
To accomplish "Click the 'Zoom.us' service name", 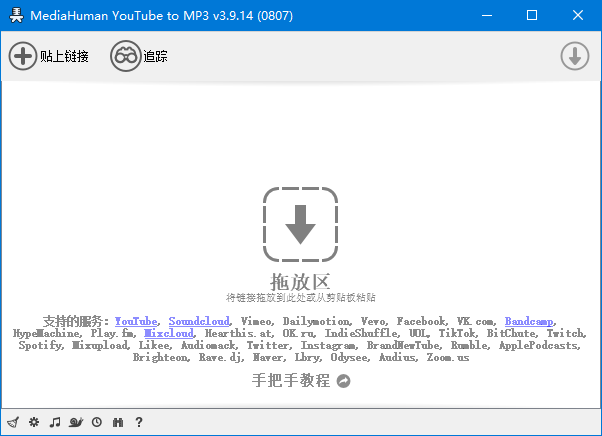I will tap(448, 357).
